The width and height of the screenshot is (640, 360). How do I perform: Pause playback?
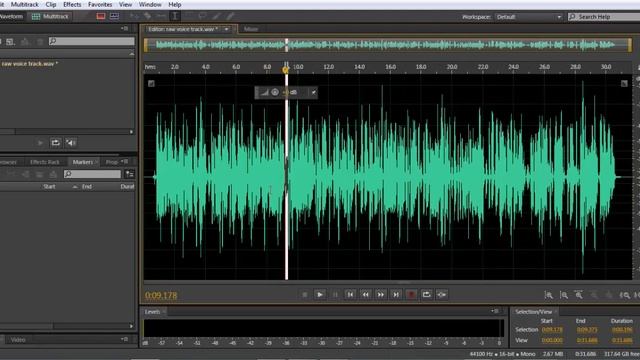pyautogui.click(x=335, y=294)
